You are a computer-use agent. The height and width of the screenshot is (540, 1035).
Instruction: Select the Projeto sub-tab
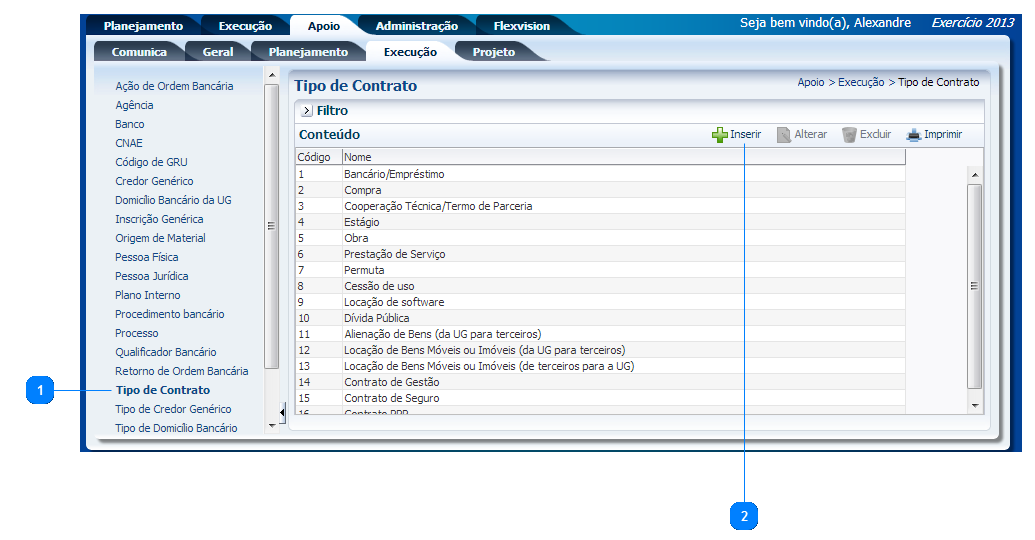[x=493, y=52]
